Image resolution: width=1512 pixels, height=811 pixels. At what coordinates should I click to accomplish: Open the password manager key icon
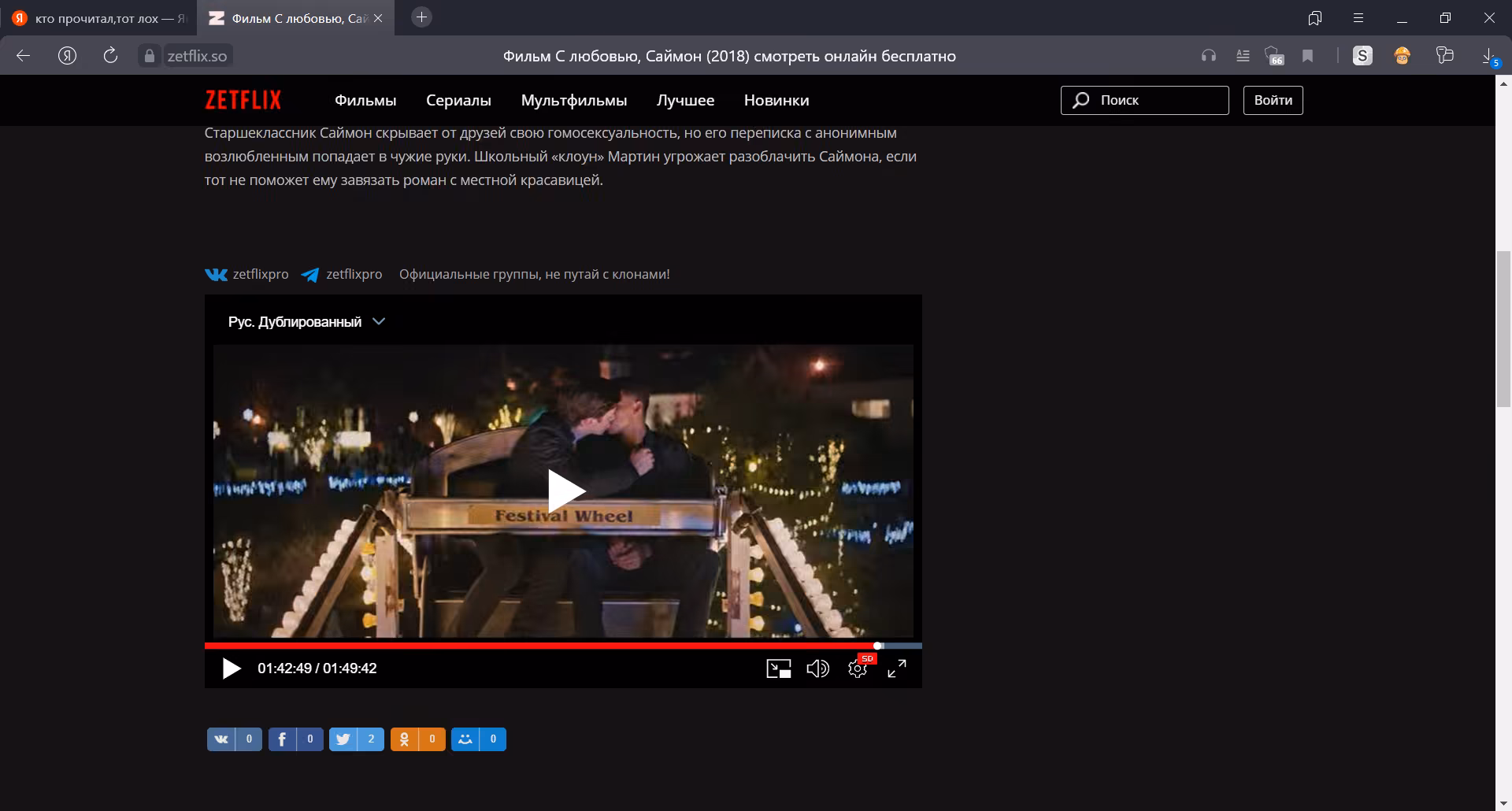pos(1444,55)
